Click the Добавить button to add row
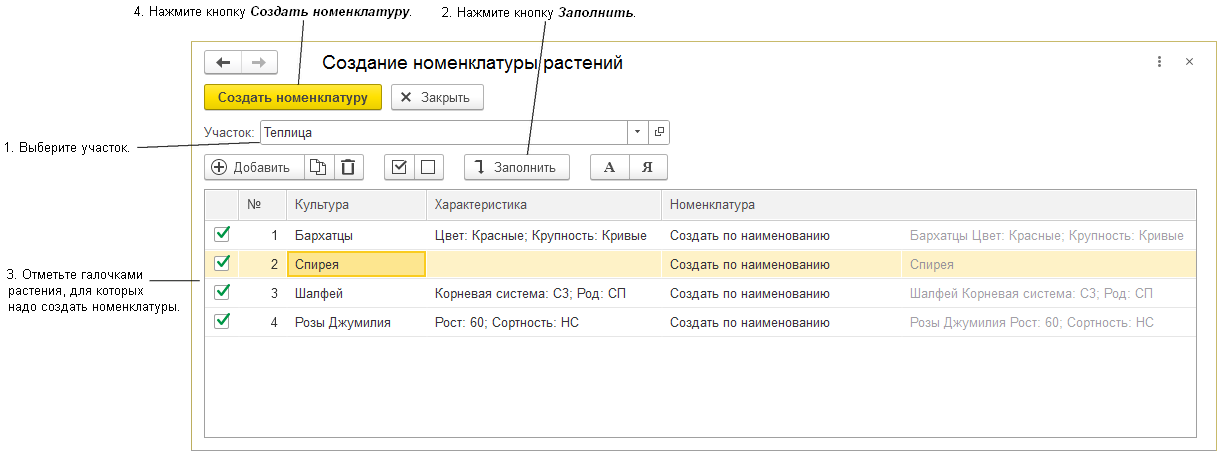The width and height of the screenshot is (1217, 451). coord(251,167)
